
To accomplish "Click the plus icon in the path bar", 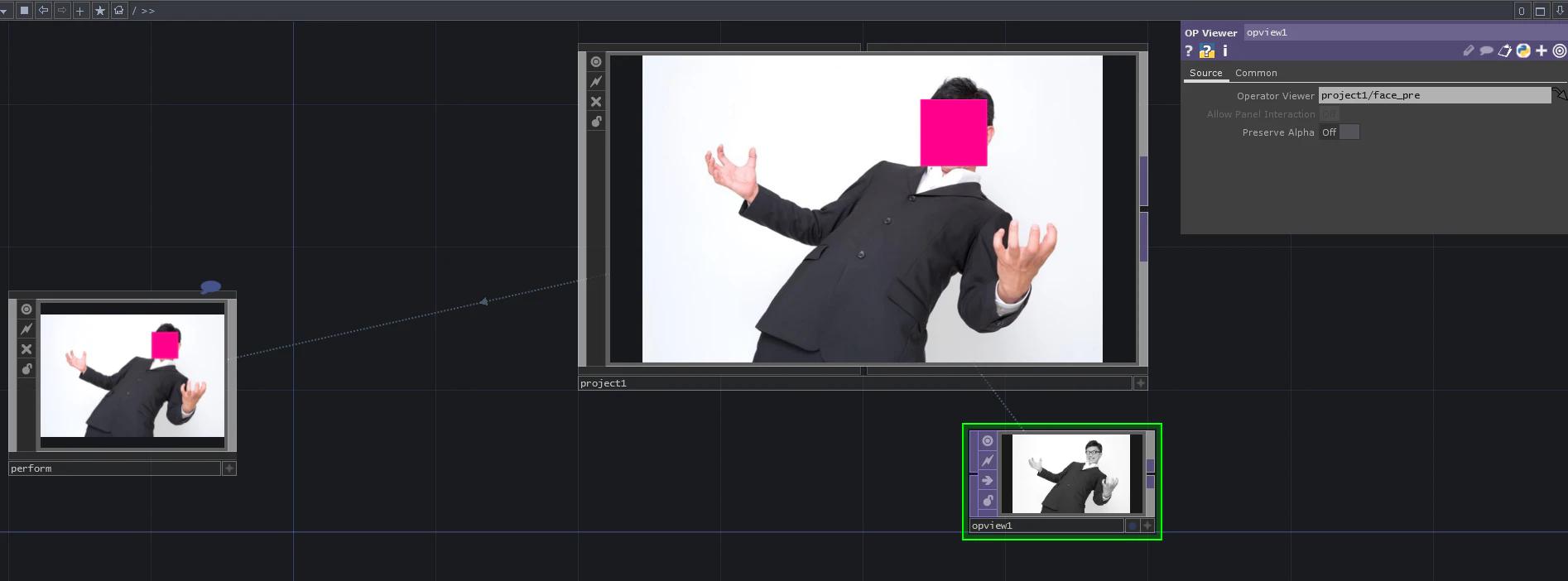I will 80,11.
